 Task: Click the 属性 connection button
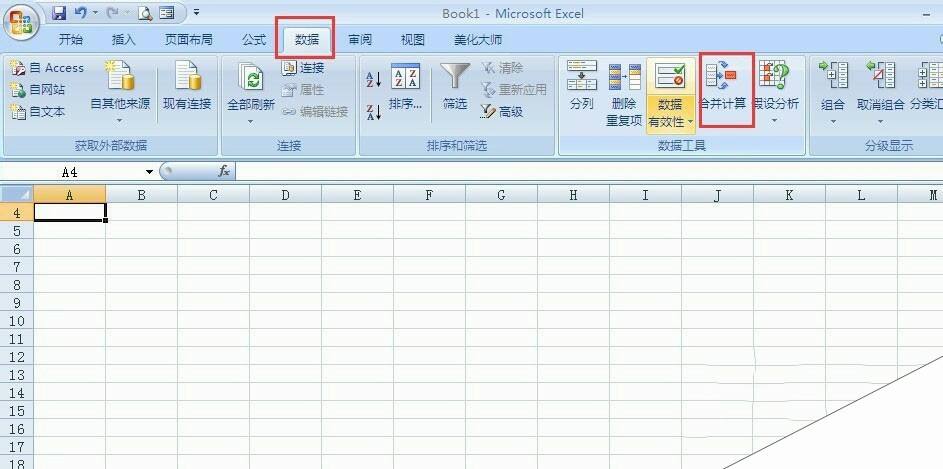pos(303,90)
